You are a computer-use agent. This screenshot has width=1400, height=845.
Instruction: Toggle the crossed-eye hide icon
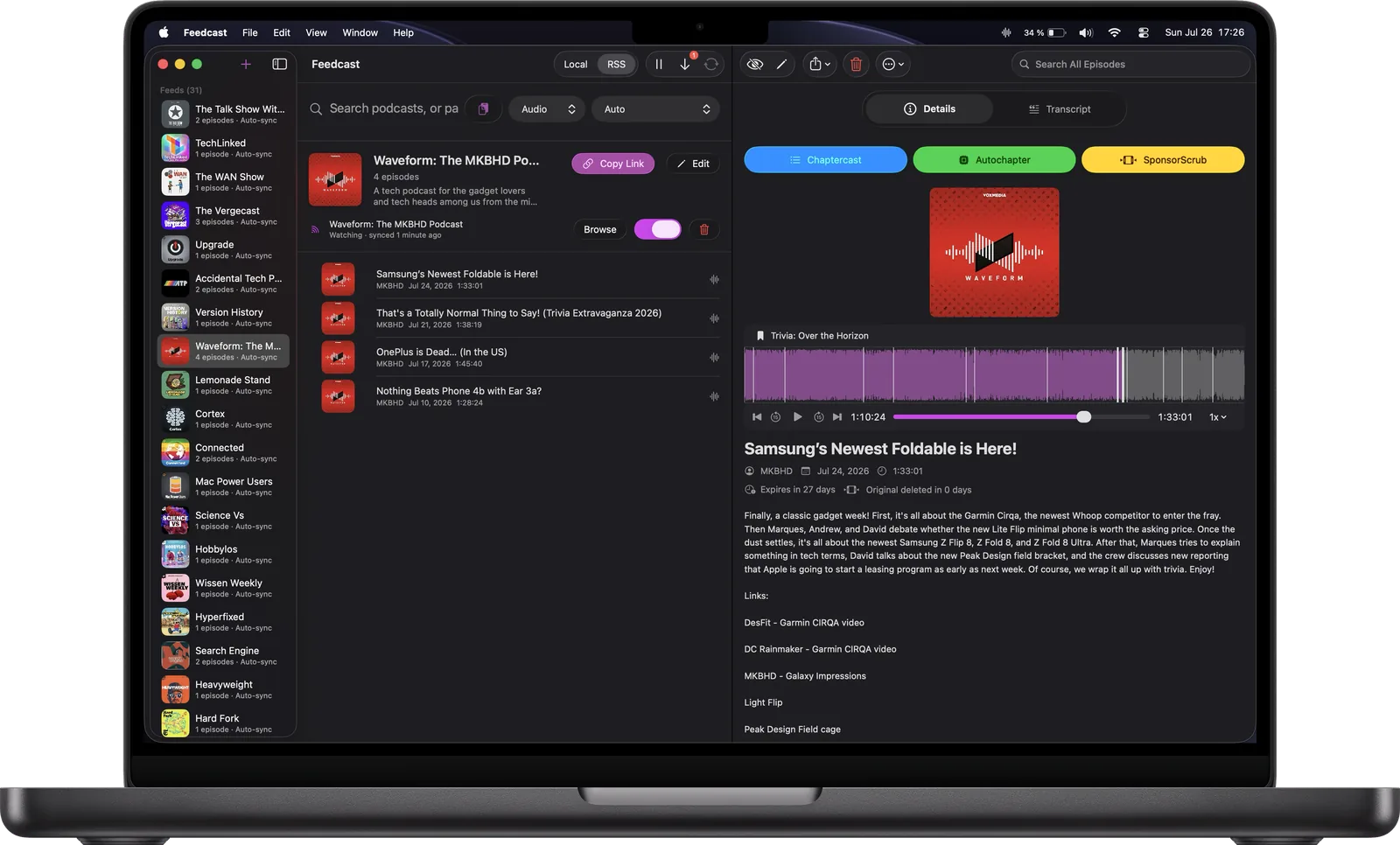tap(755, 64)
